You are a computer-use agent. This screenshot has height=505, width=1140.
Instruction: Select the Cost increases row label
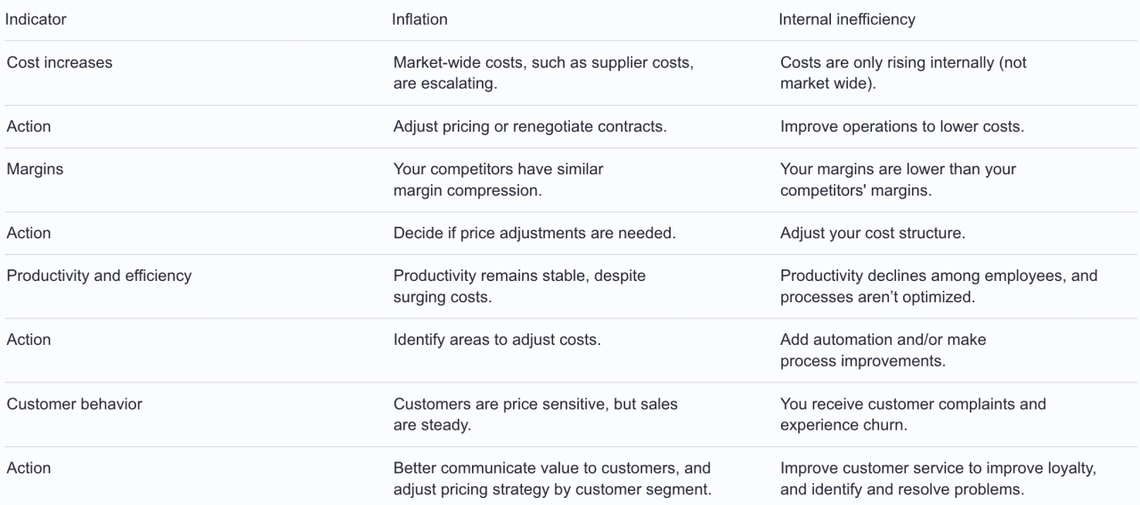point(60,62)
